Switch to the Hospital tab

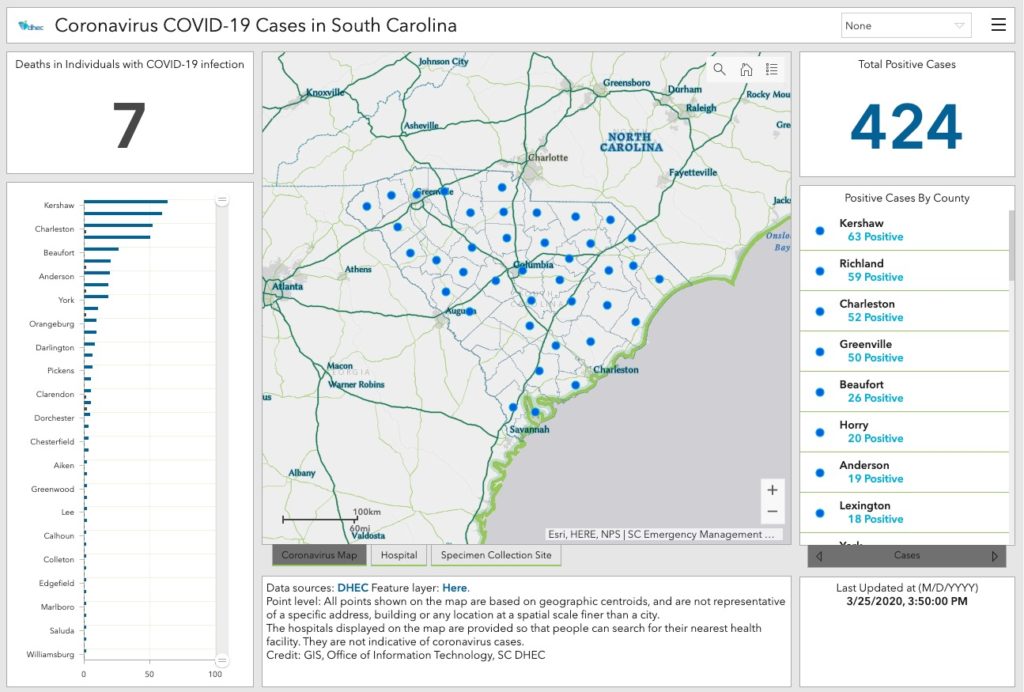[399, 555]
